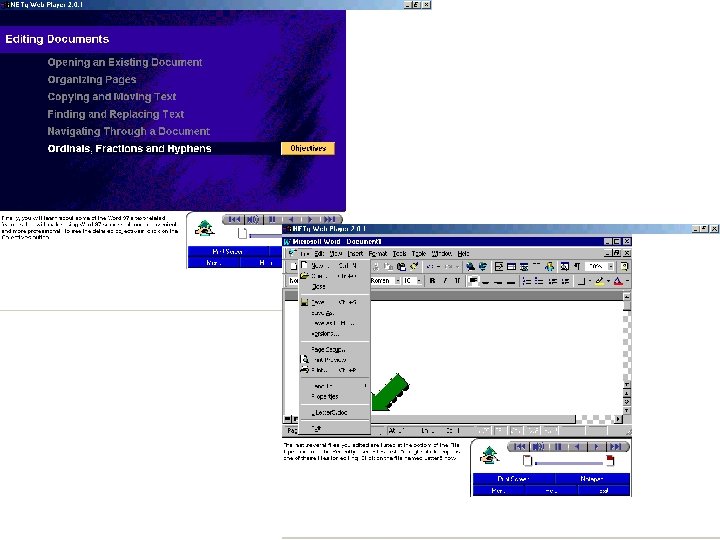720x540 pixels.
Task: Click the Tables and Borders icon
Action: 499,266
